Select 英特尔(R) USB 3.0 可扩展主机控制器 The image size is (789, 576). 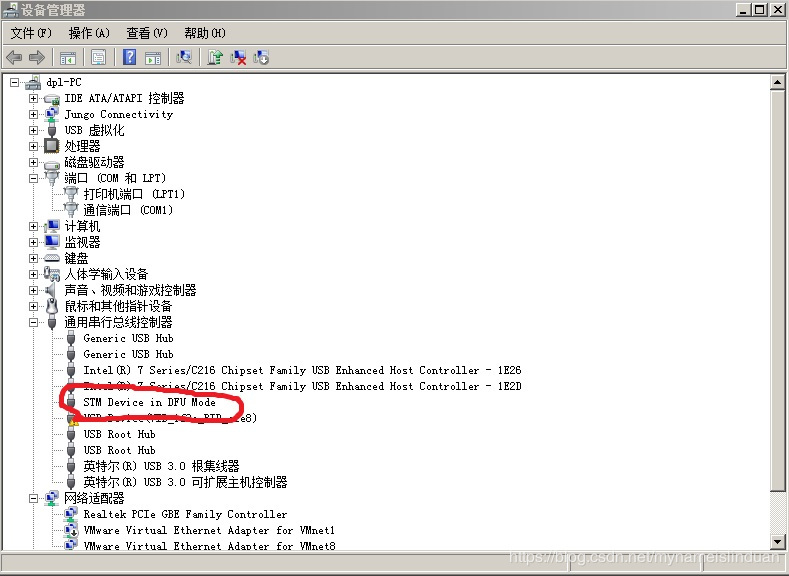(185, 482)
